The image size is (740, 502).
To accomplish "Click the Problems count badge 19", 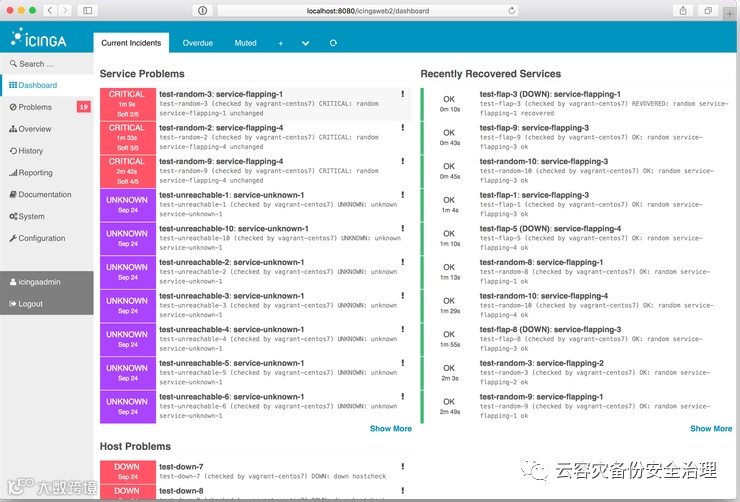I will tap(84, 107).
